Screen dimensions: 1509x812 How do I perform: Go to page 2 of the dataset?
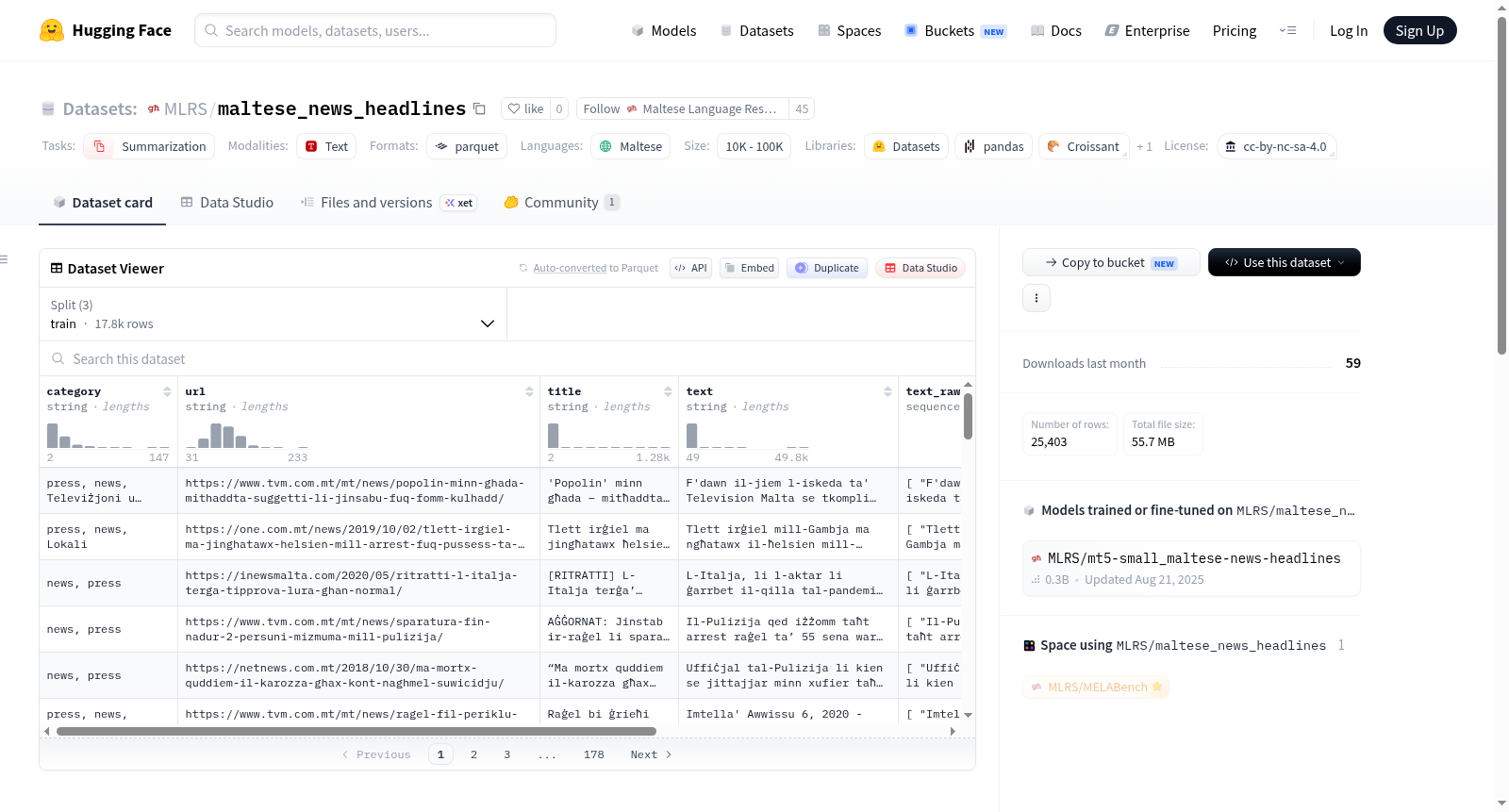[473, 754]
